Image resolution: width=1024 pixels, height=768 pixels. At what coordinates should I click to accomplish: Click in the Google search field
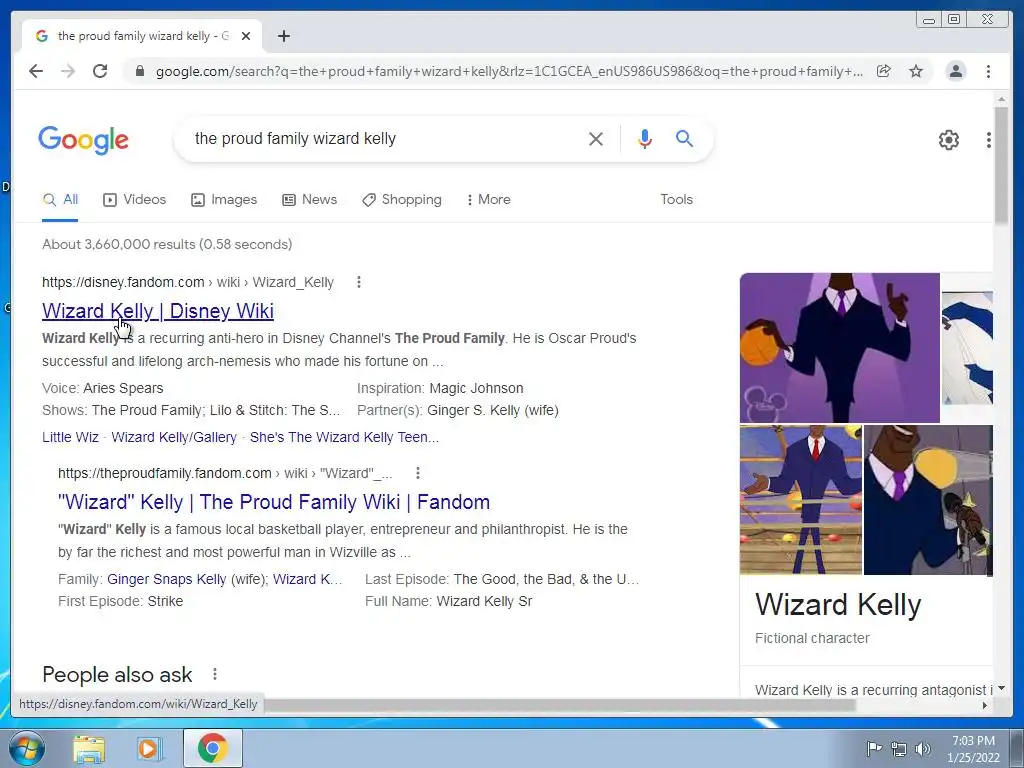tap(385, 138)
